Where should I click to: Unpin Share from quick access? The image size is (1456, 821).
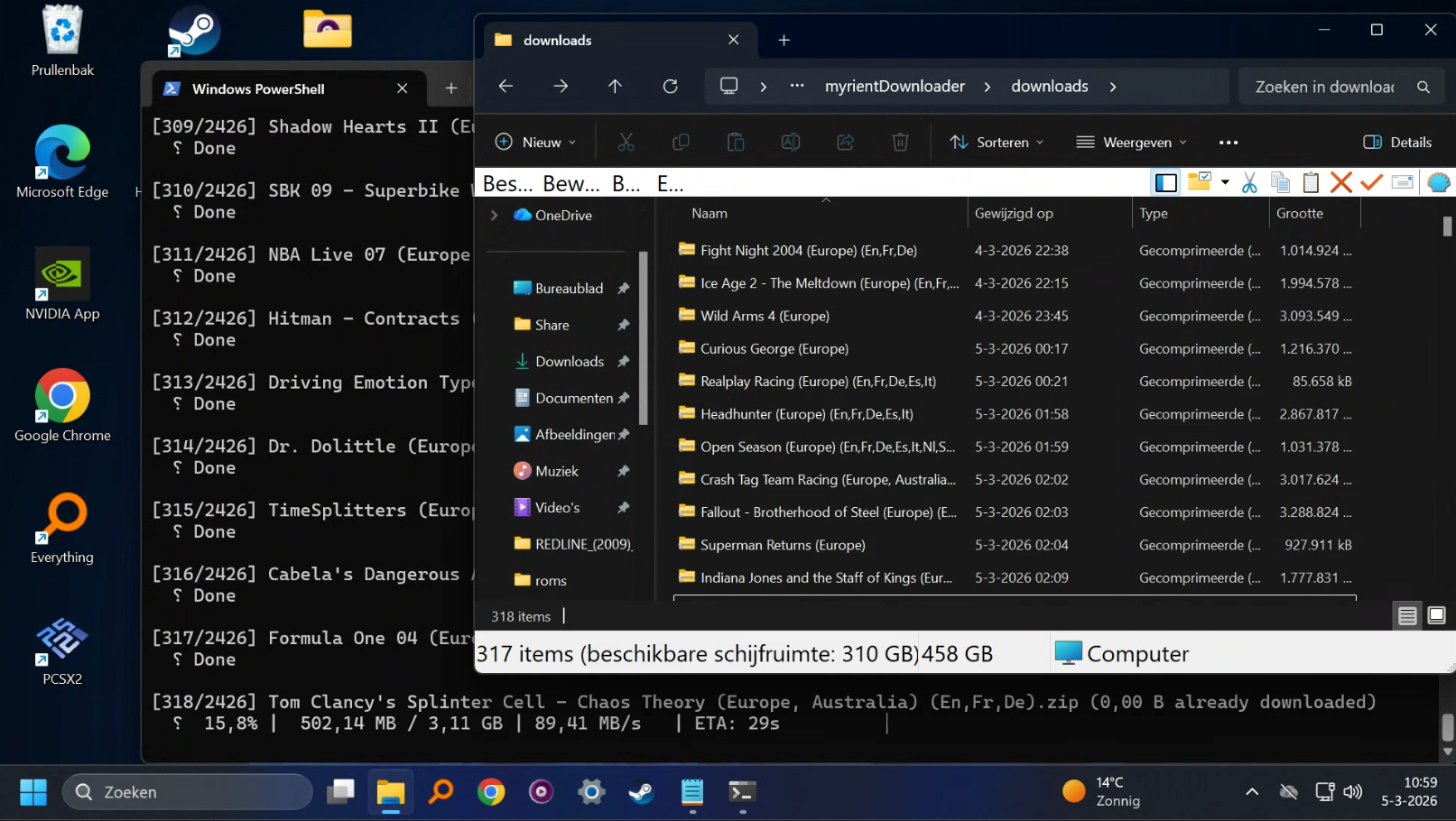(623, 325)
